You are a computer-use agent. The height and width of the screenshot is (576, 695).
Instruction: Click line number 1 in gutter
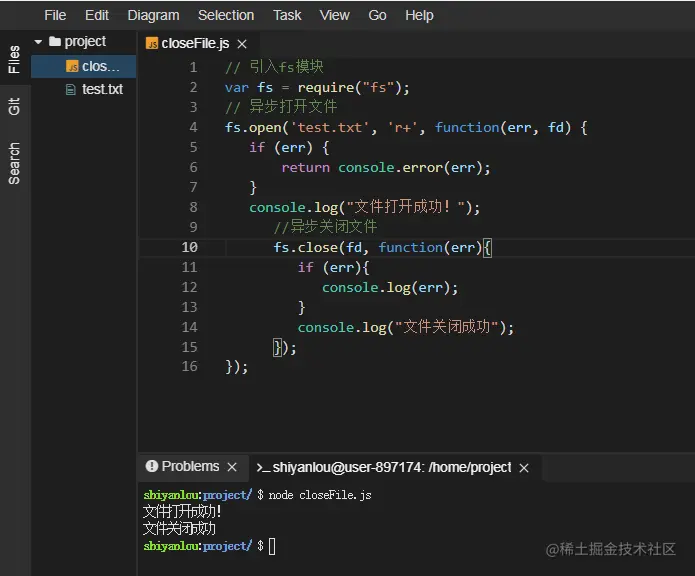(x=193, y=67)
